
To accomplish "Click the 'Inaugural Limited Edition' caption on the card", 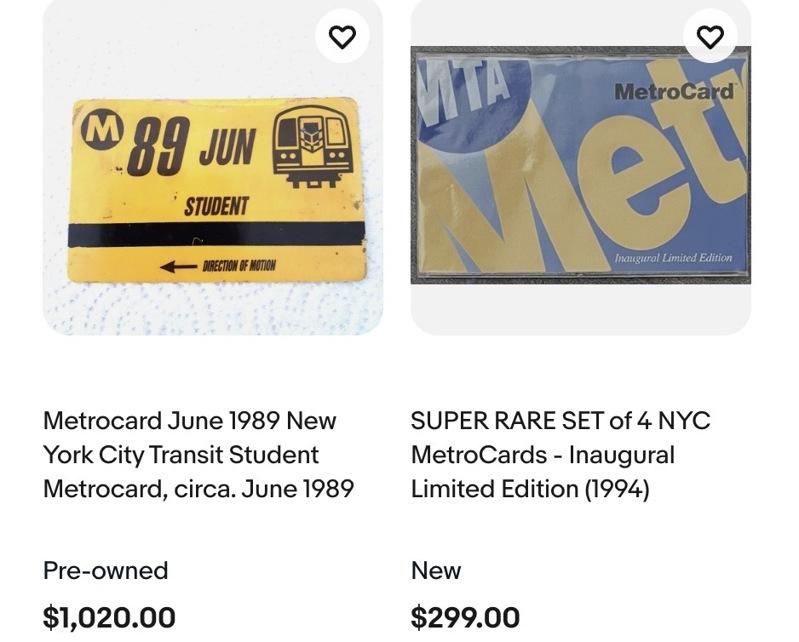I will [x=673, y=258].
